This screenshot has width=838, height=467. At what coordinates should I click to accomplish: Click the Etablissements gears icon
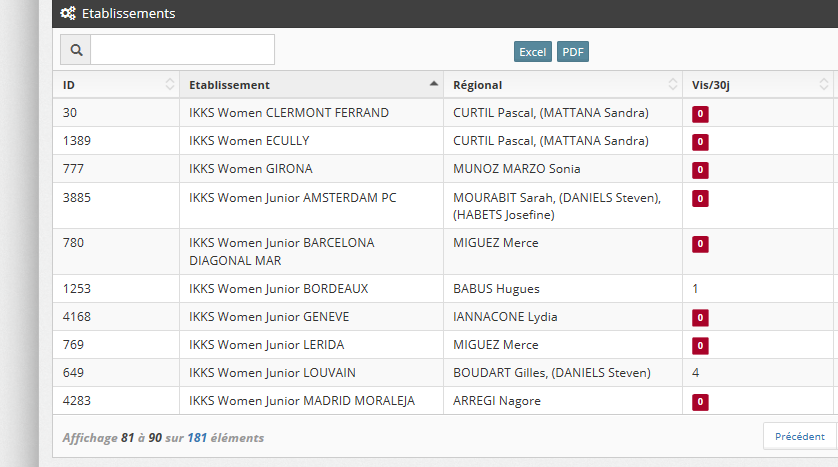point(67,14)
